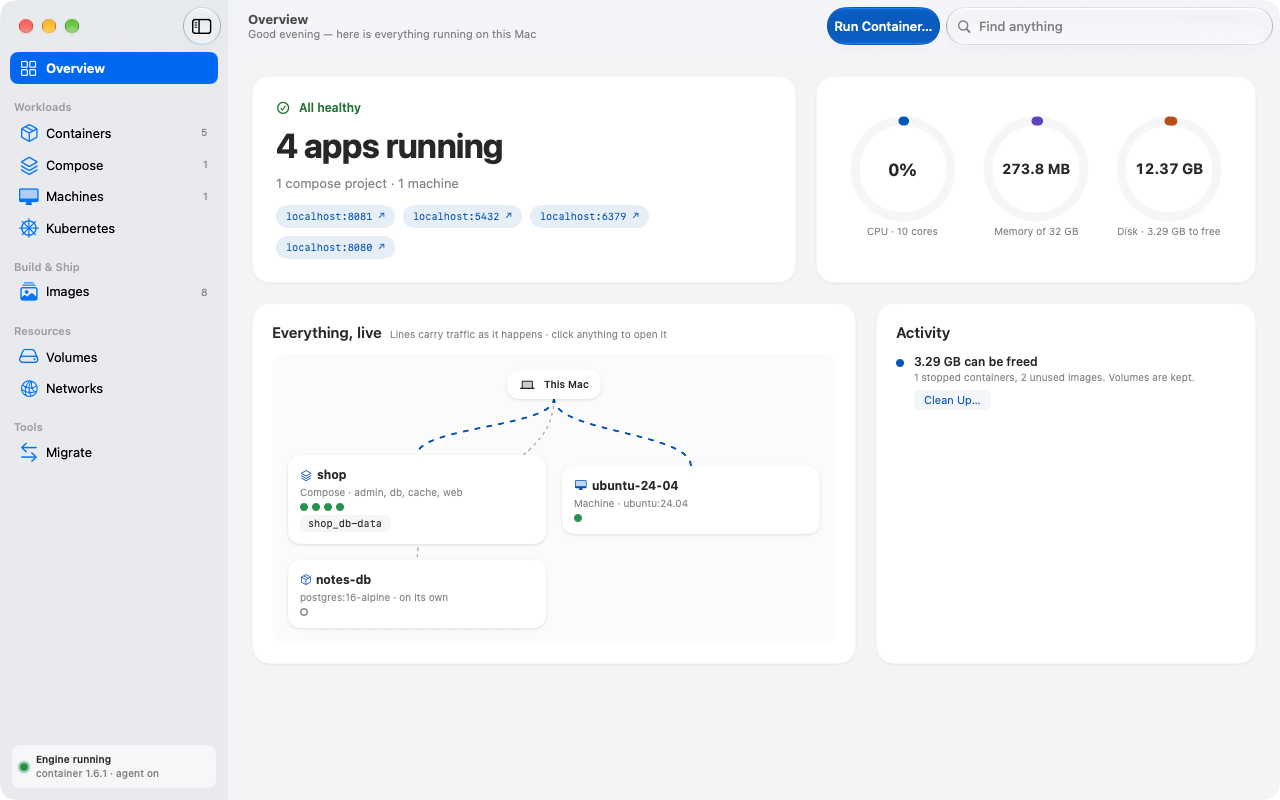Click the notes-db cube icon
Image resolution: width=1280 pixels, height=800 pixels.
306,580
